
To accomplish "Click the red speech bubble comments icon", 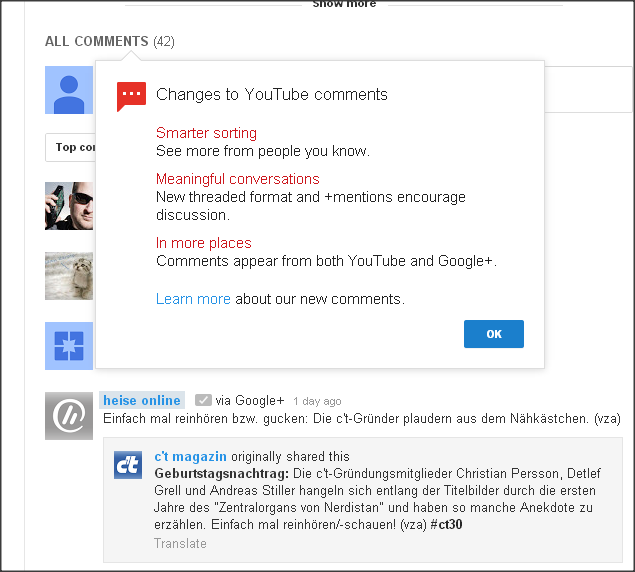I will [x=131, y=96].
